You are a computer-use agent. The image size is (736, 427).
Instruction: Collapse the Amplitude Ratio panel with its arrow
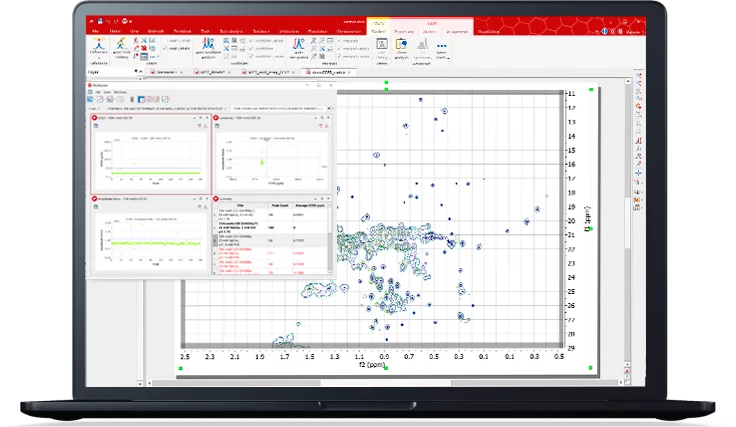[x=194, y=198]
